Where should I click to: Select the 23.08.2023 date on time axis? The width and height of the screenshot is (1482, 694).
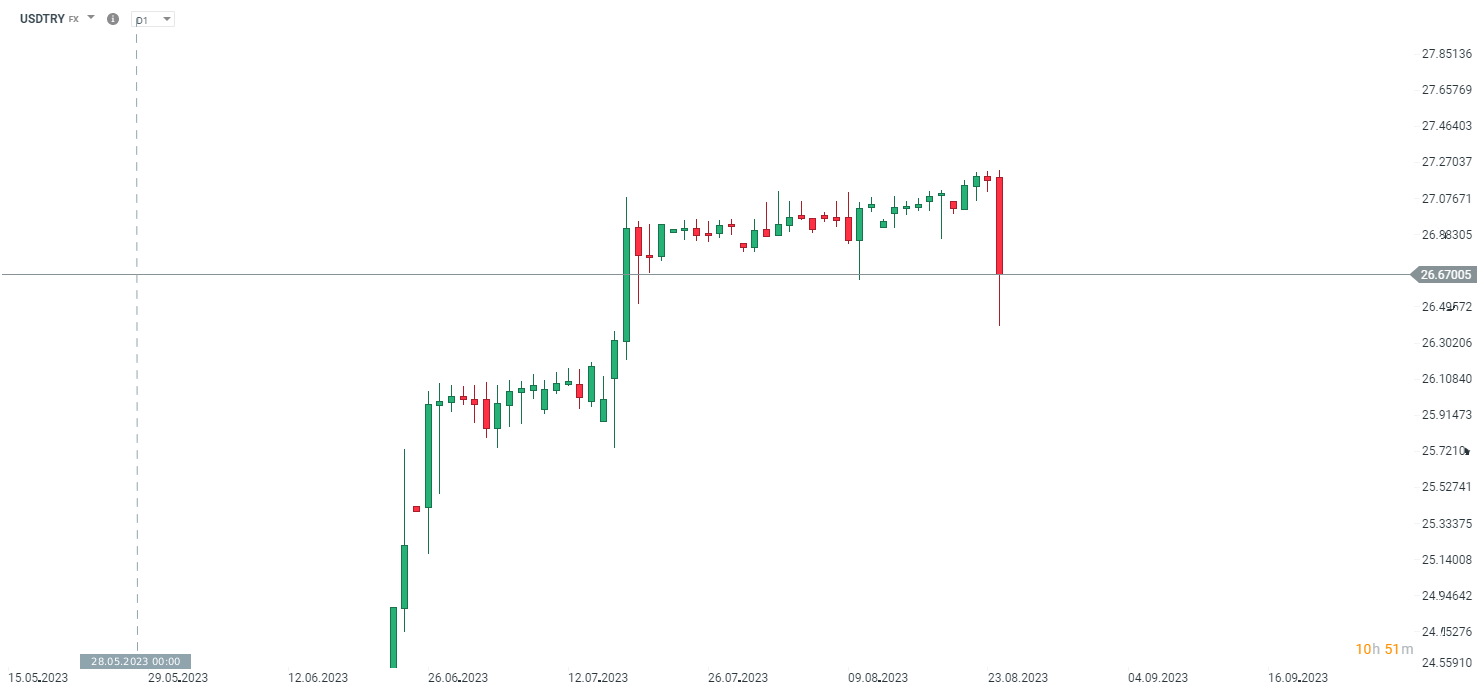1018,678
